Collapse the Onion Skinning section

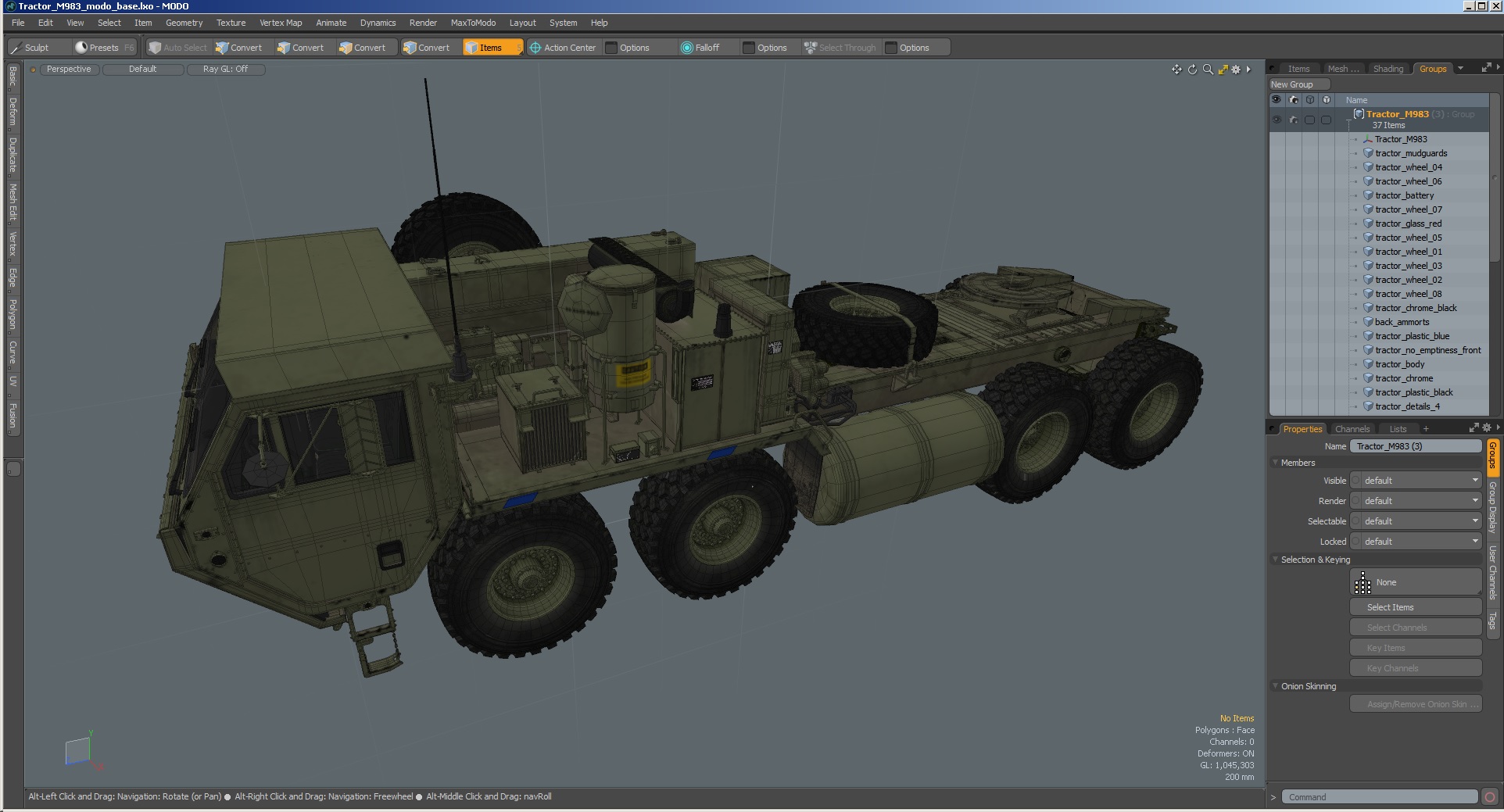point(1275,686)
